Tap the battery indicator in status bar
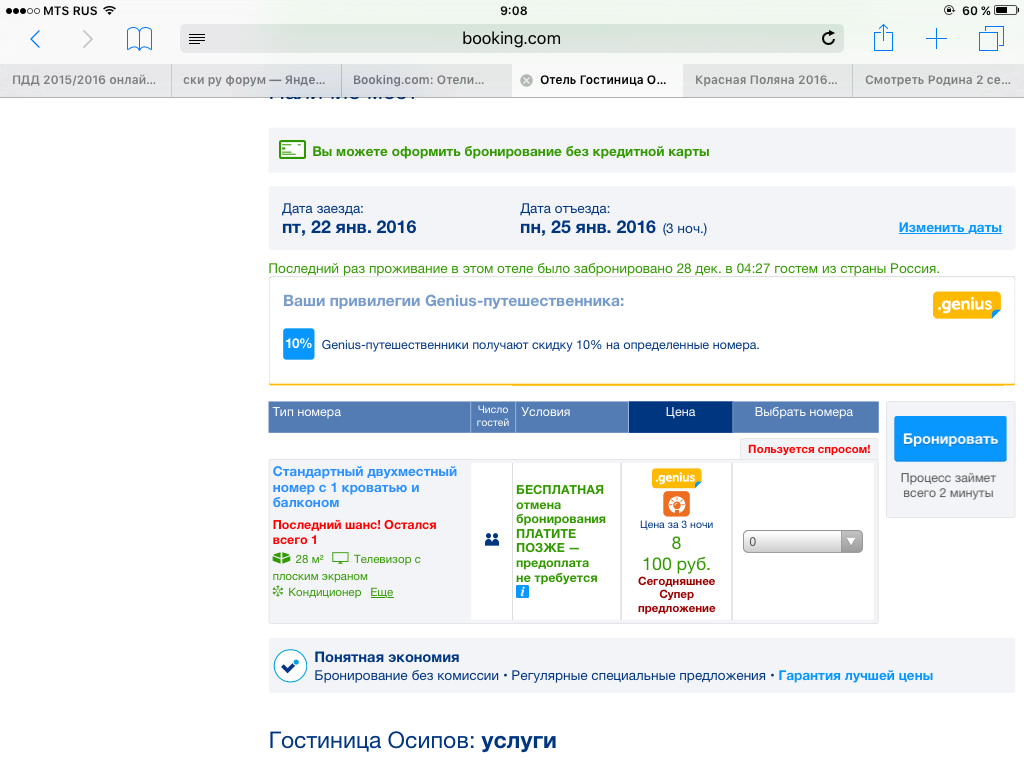This screenshot has height=768, width=1024. tap(1006, 10)
